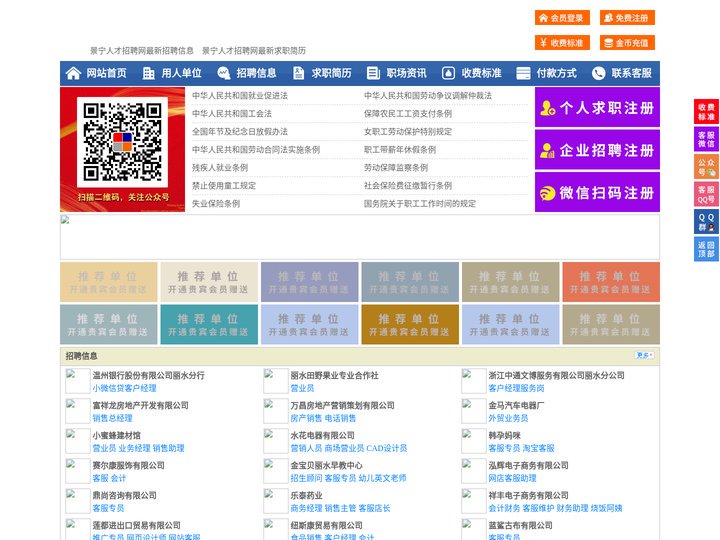Click the 个人求职注册 purple banner
The image size is (720, 540).
coord(597,107)
